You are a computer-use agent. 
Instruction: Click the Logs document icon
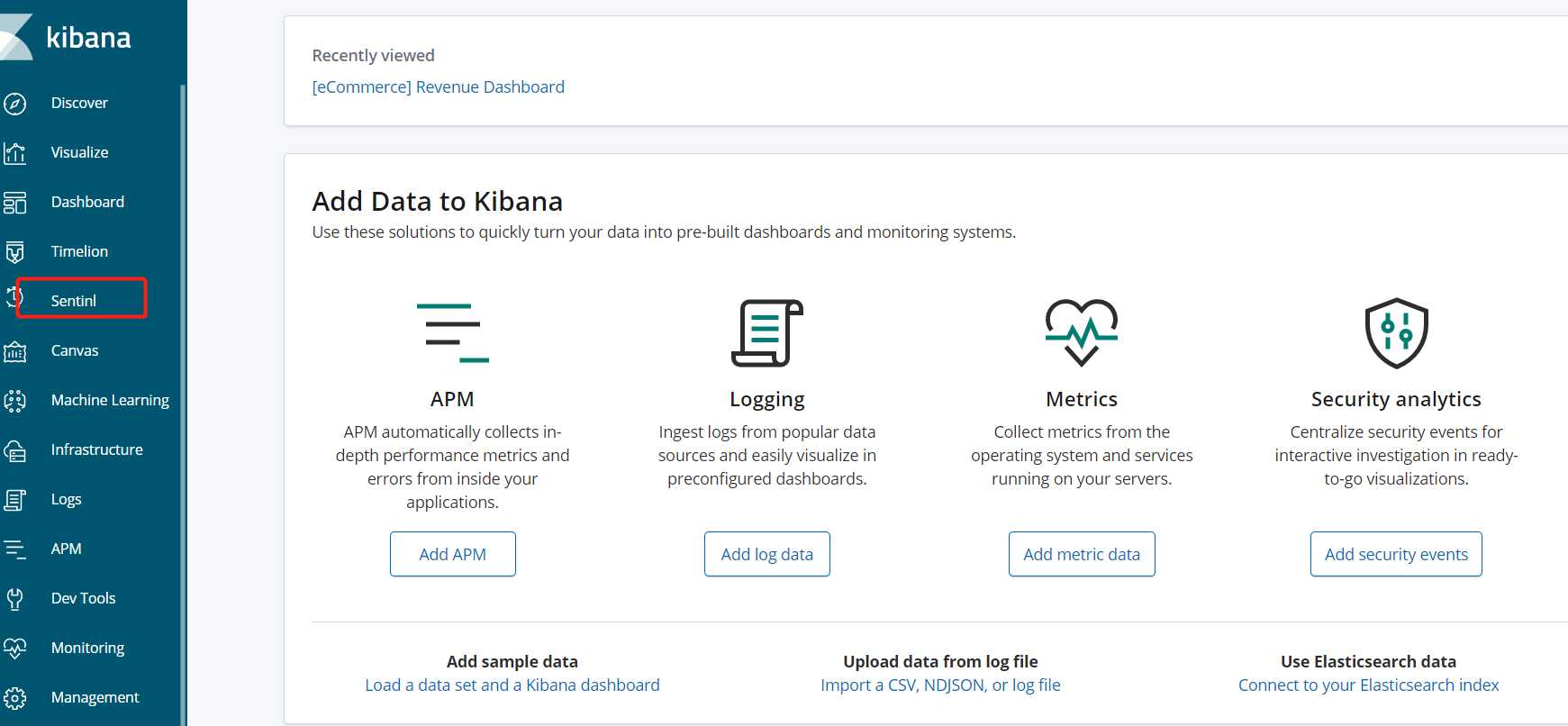(14, 500)
